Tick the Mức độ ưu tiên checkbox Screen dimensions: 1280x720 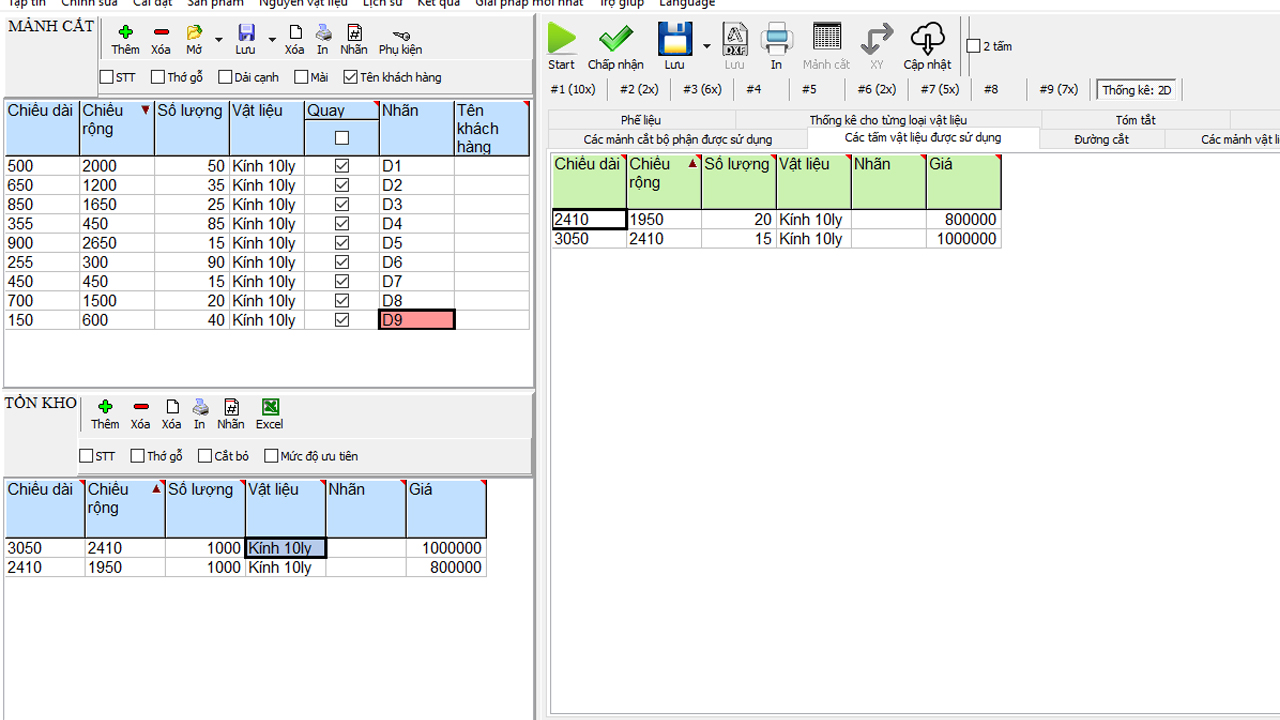[271, 456]
